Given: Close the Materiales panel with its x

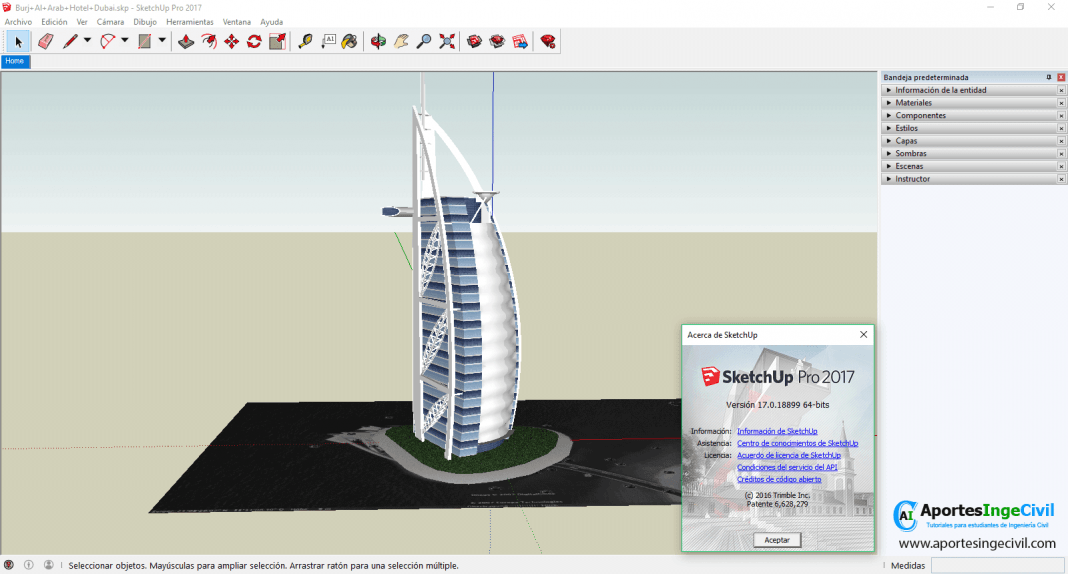Looking at the screenshot, I should [1061, 103].
